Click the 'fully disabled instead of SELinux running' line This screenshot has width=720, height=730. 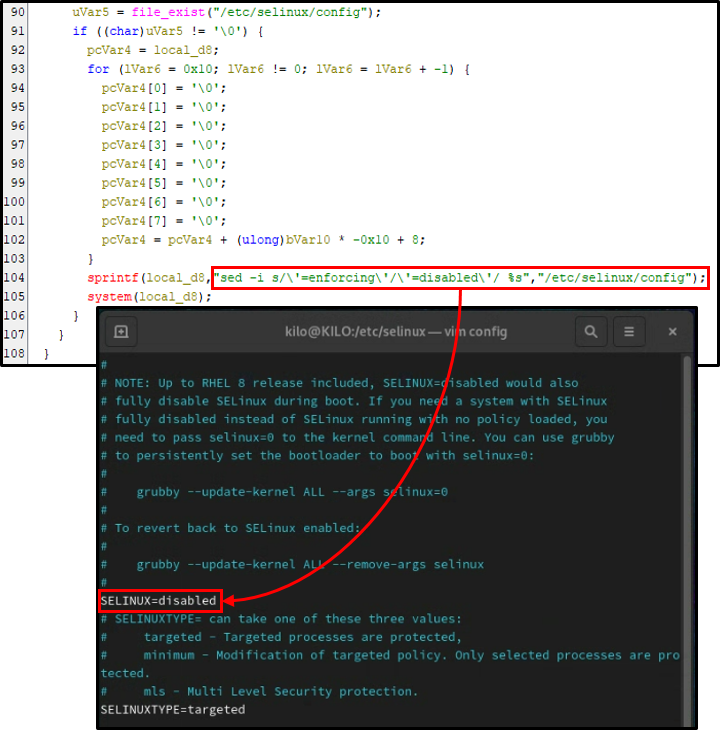(x=354, y=419)
